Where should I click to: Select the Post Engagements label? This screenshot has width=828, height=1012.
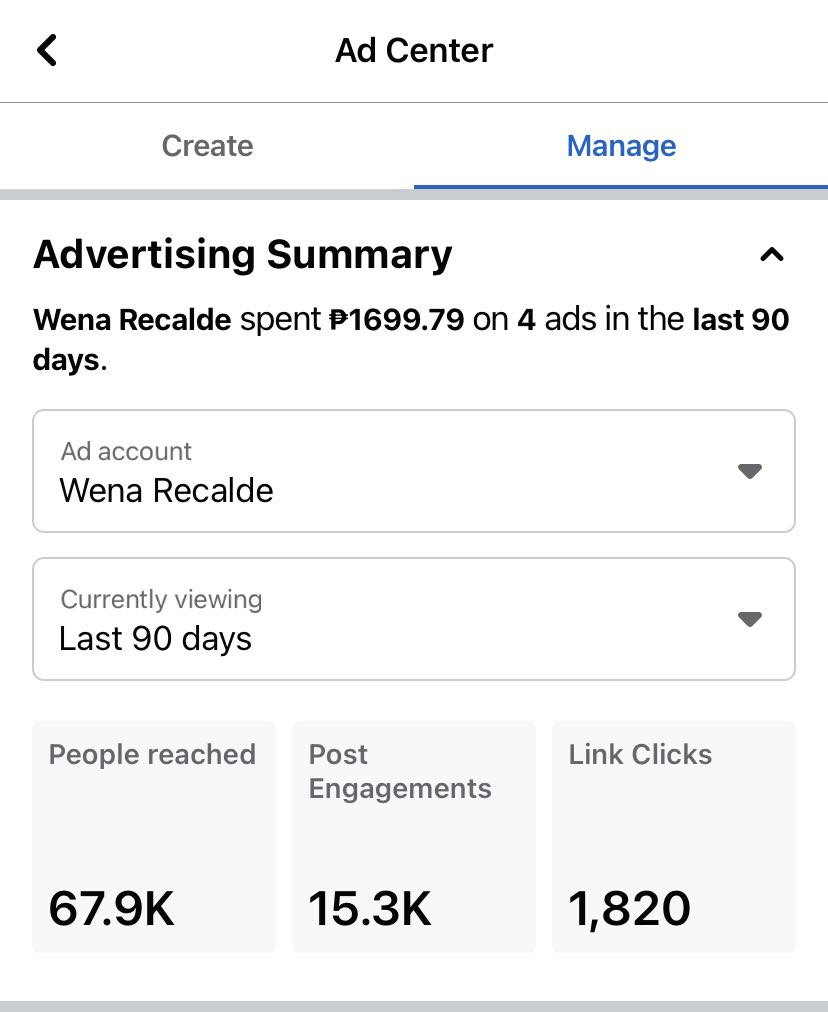(x=399, y=771)
